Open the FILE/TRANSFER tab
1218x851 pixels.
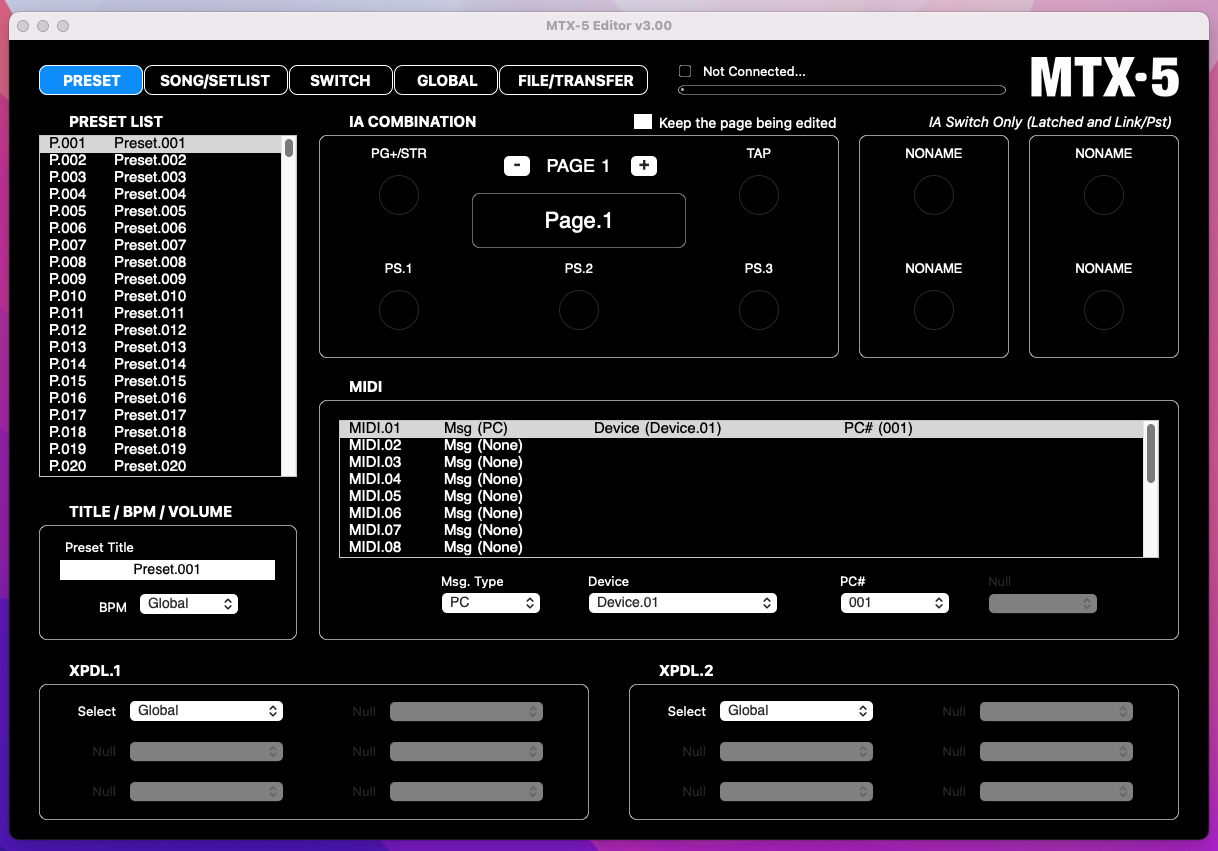575,80
